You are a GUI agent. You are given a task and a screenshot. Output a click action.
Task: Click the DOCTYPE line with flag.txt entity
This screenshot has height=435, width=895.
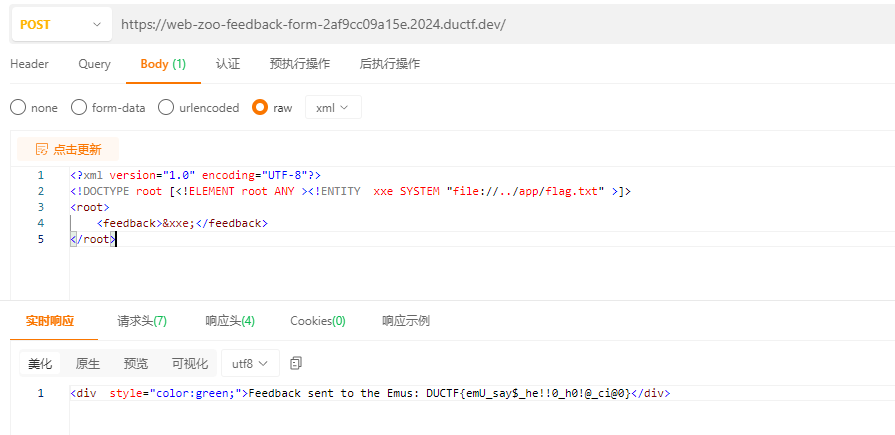click(x=350, y=191)
